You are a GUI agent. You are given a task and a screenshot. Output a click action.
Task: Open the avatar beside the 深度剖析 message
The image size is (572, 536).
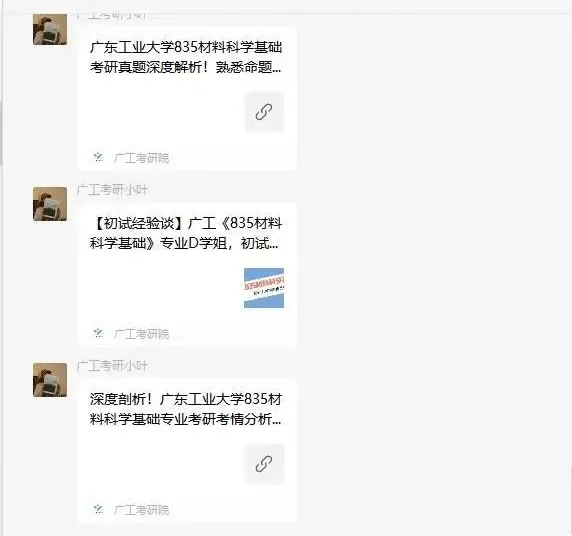pyautogui.click(x=50, y=380)
